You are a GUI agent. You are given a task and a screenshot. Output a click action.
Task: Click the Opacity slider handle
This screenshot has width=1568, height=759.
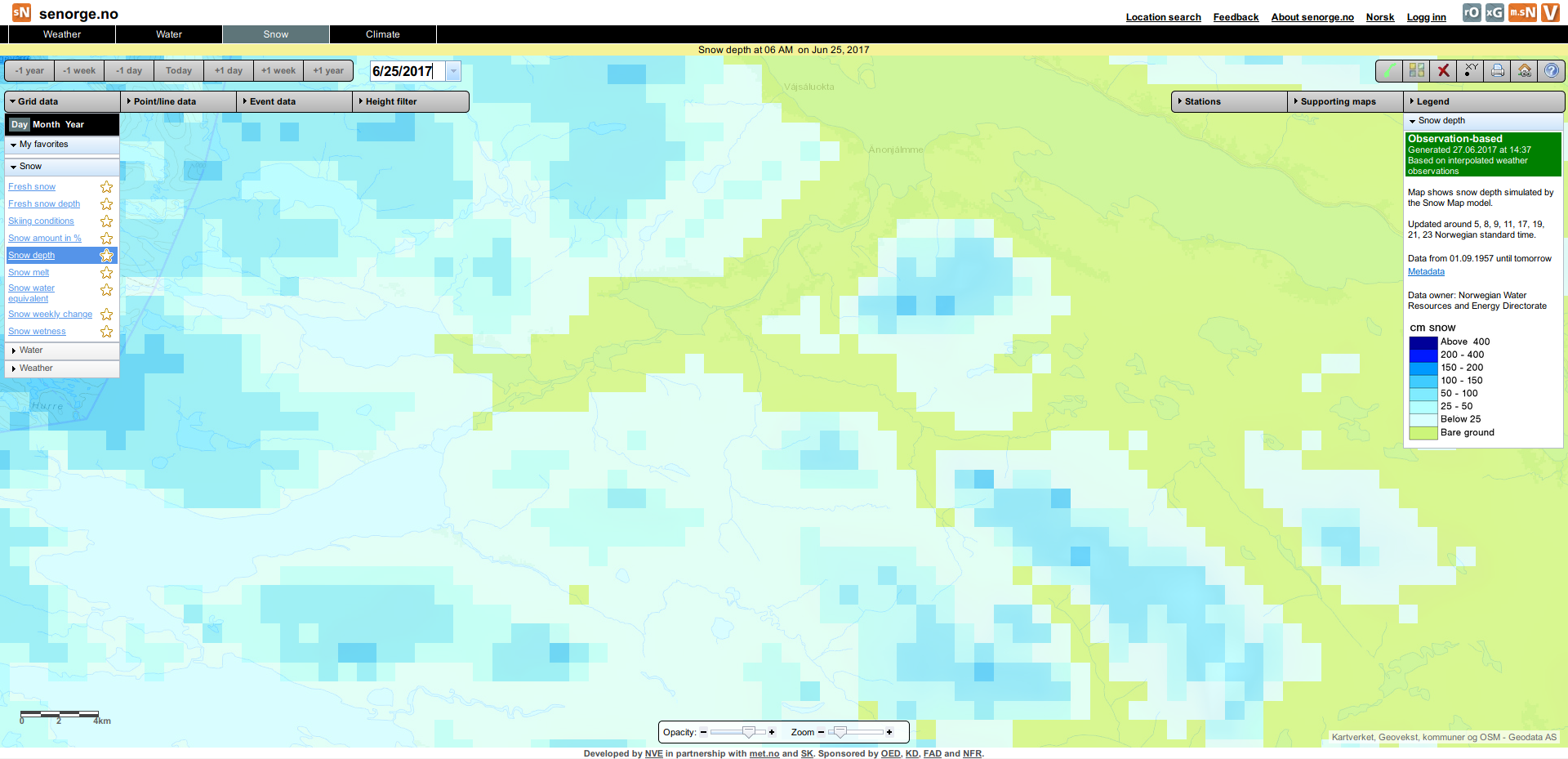click(748, 732)
